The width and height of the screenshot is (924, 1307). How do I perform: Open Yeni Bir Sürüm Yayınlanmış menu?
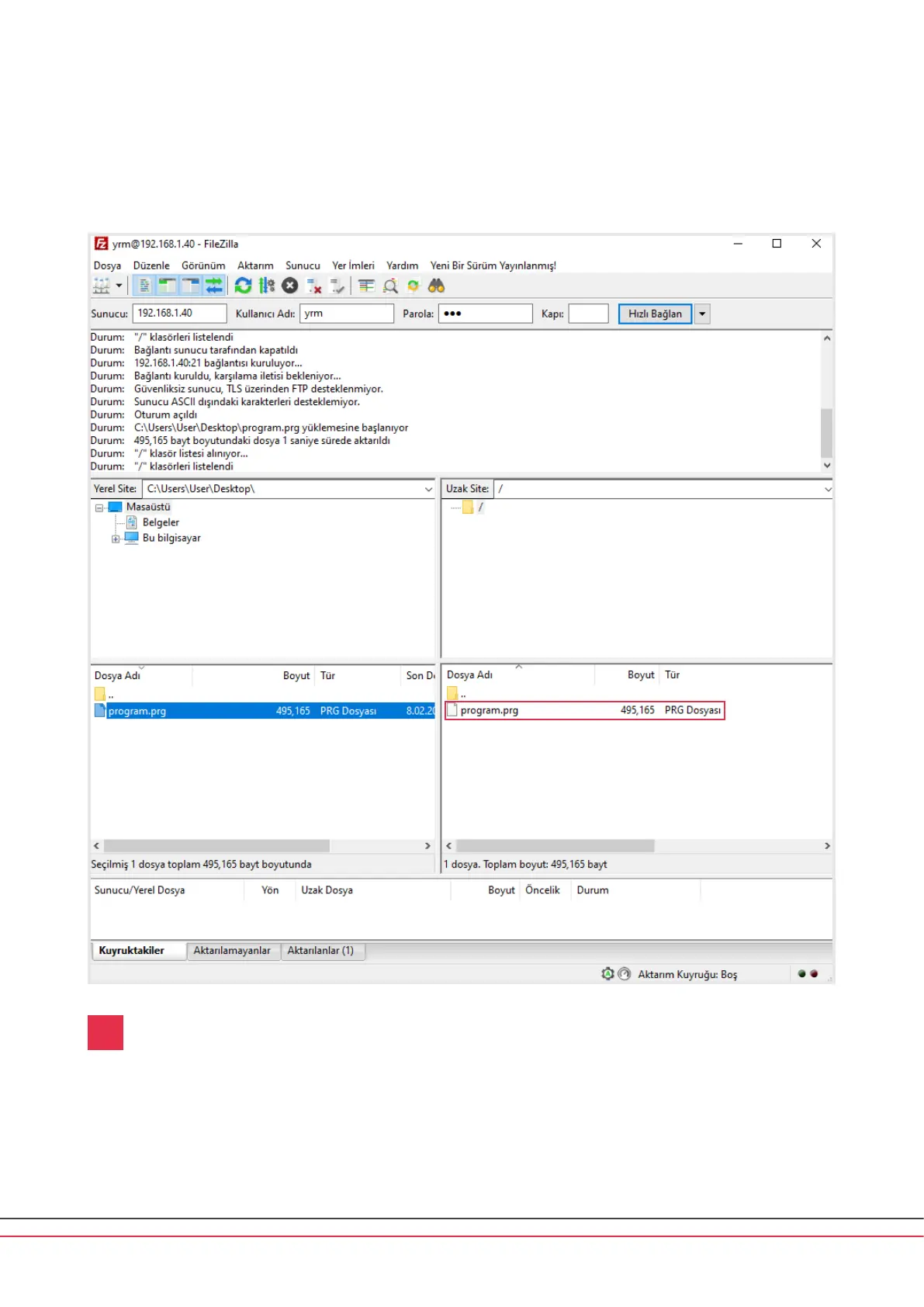tap(493, 265)
